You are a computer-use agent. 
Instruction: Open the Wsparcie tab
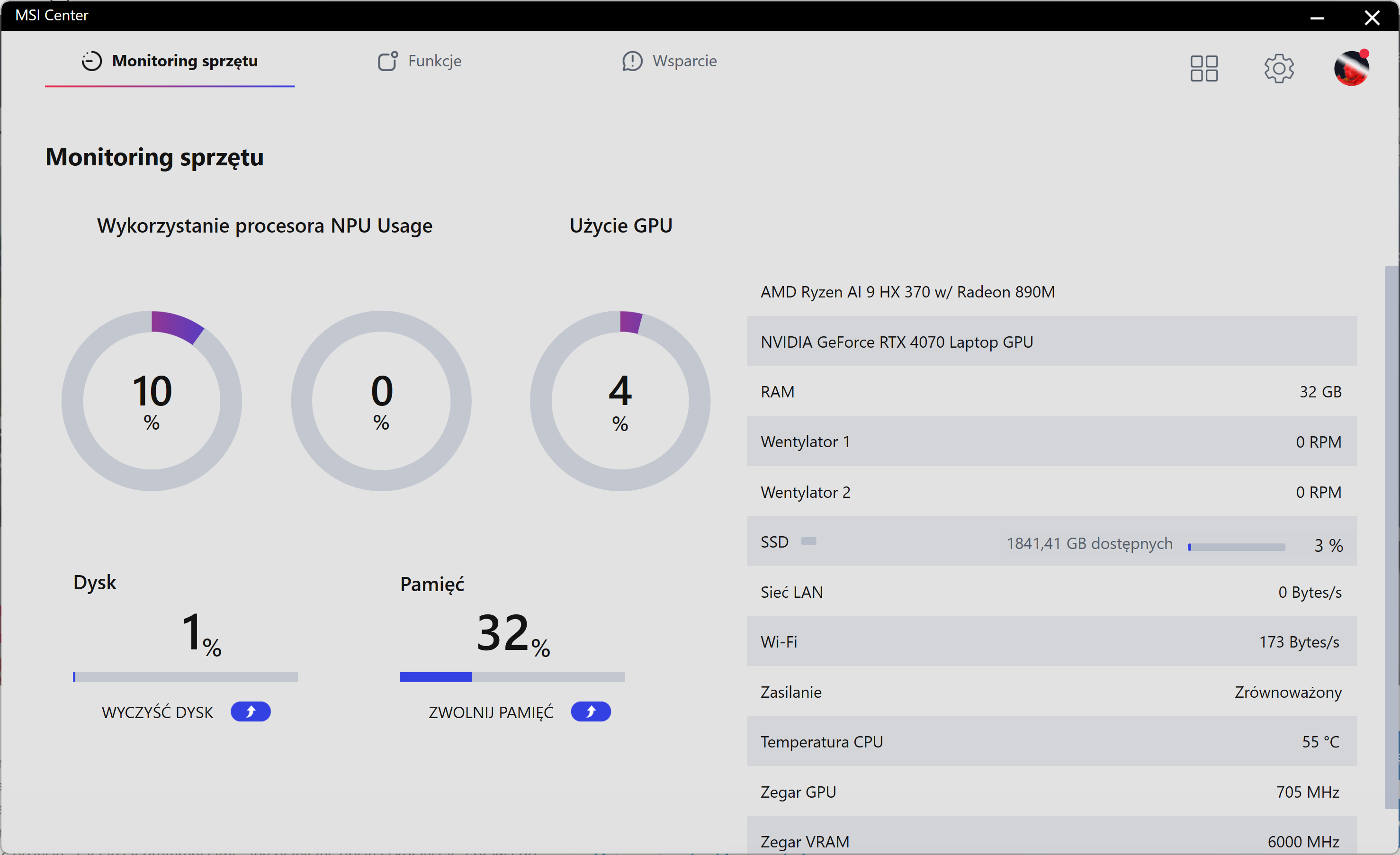pos(669,62)
